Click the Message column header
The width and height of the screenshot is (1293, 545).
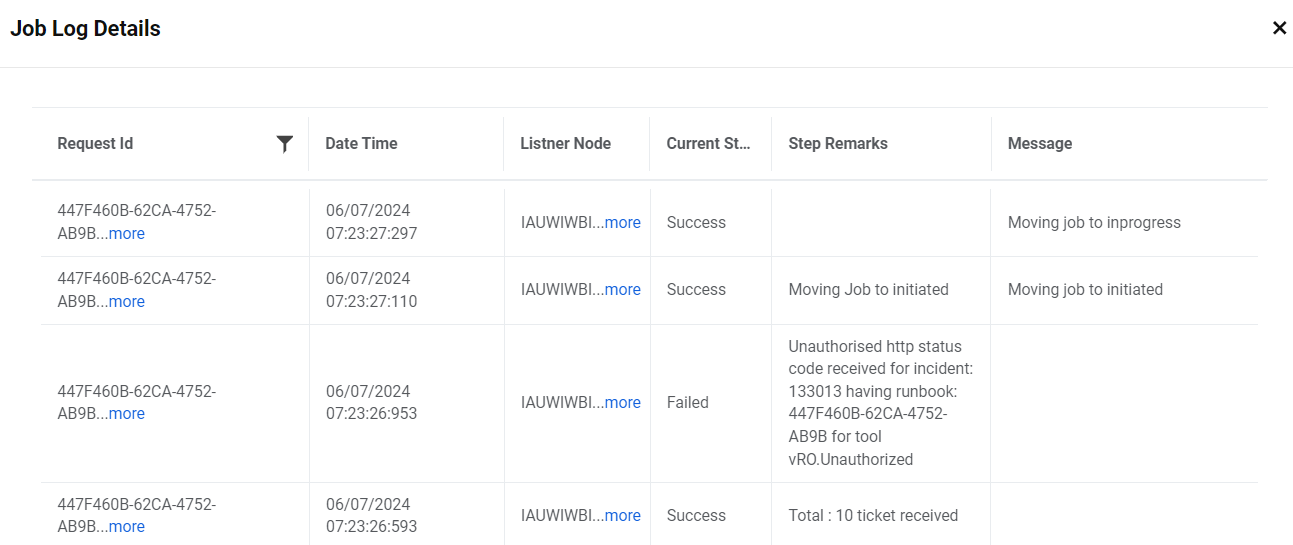click(x=1040, y=144)
